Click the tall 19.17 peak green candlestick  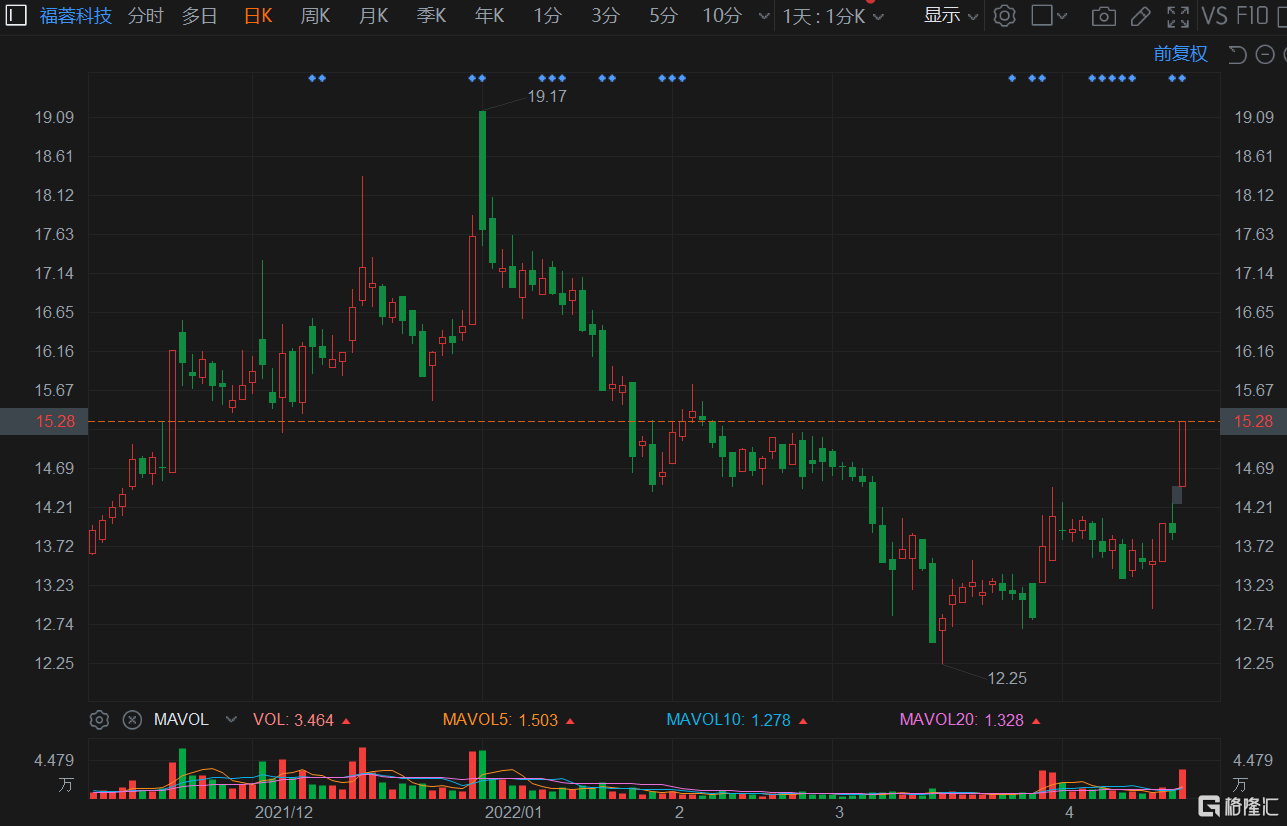coord(482,170)
